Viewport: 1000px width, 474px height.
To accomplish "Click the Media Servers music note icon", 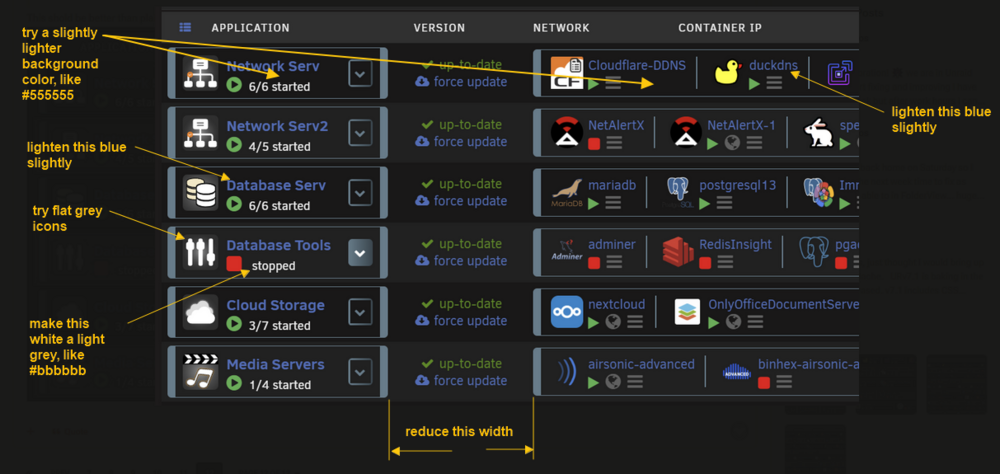I will point(200,372).
